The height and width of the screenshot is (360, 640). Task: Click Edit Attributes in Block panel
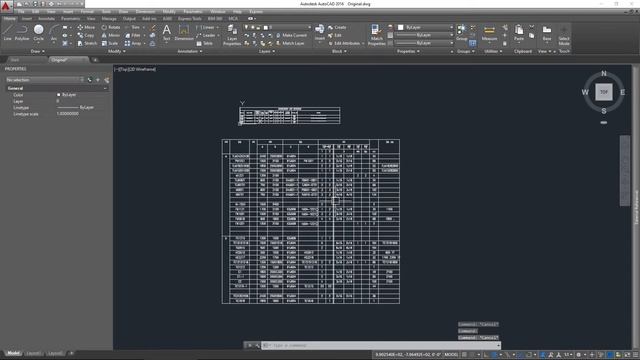[x=344, y=43]
